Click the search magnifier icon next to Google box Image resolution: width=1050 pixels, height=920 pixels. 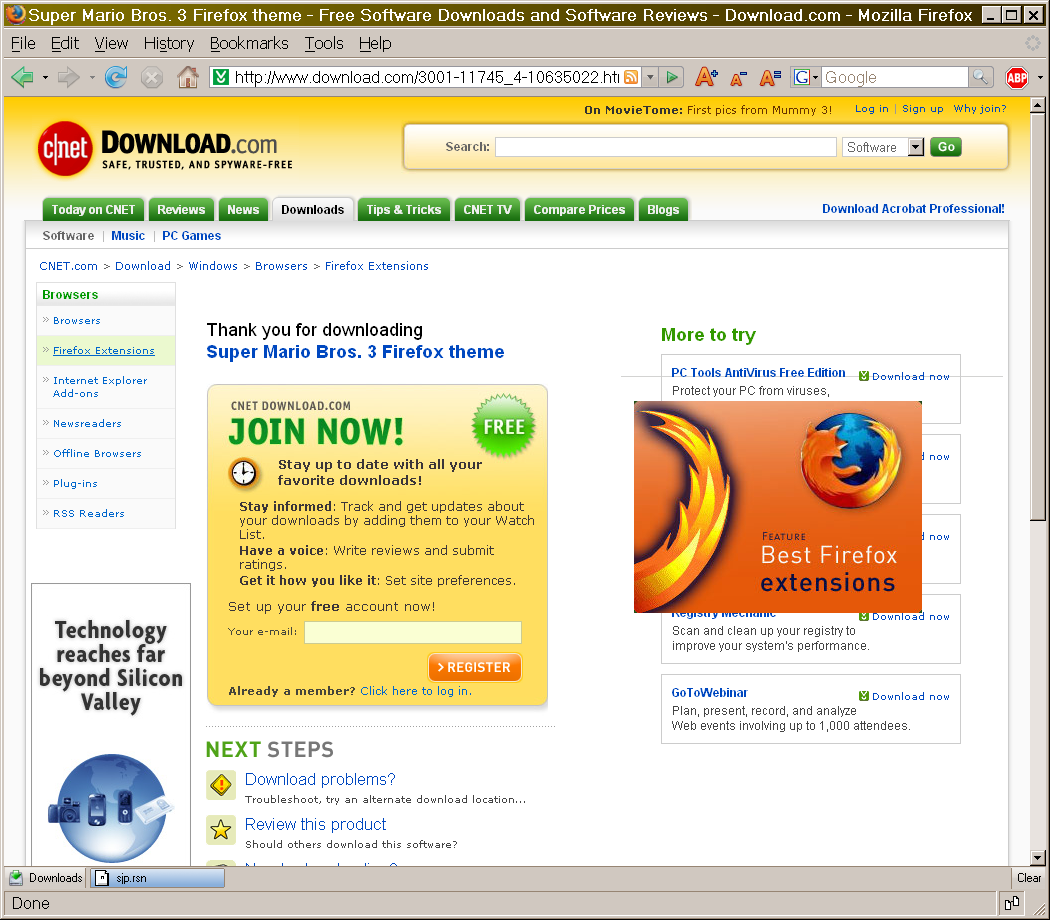[x=981, y=77]
